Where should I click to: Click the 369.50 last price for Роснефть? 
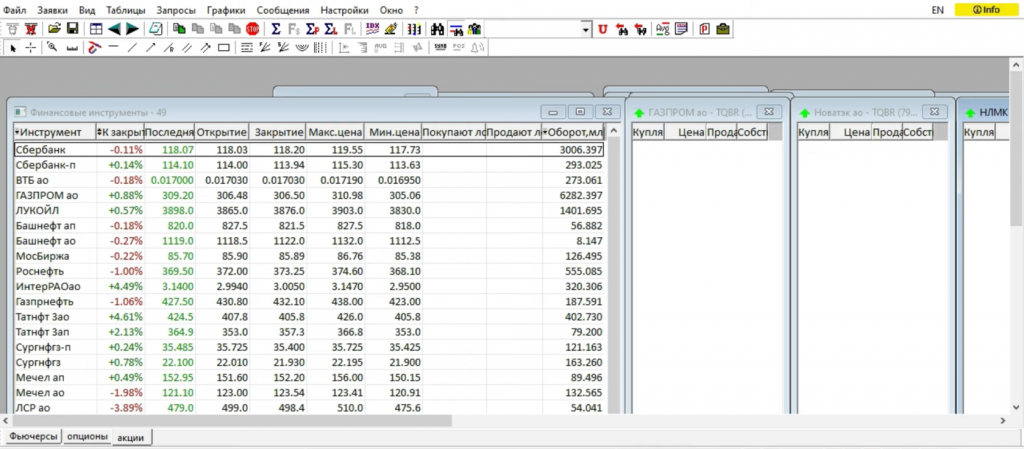178,271
